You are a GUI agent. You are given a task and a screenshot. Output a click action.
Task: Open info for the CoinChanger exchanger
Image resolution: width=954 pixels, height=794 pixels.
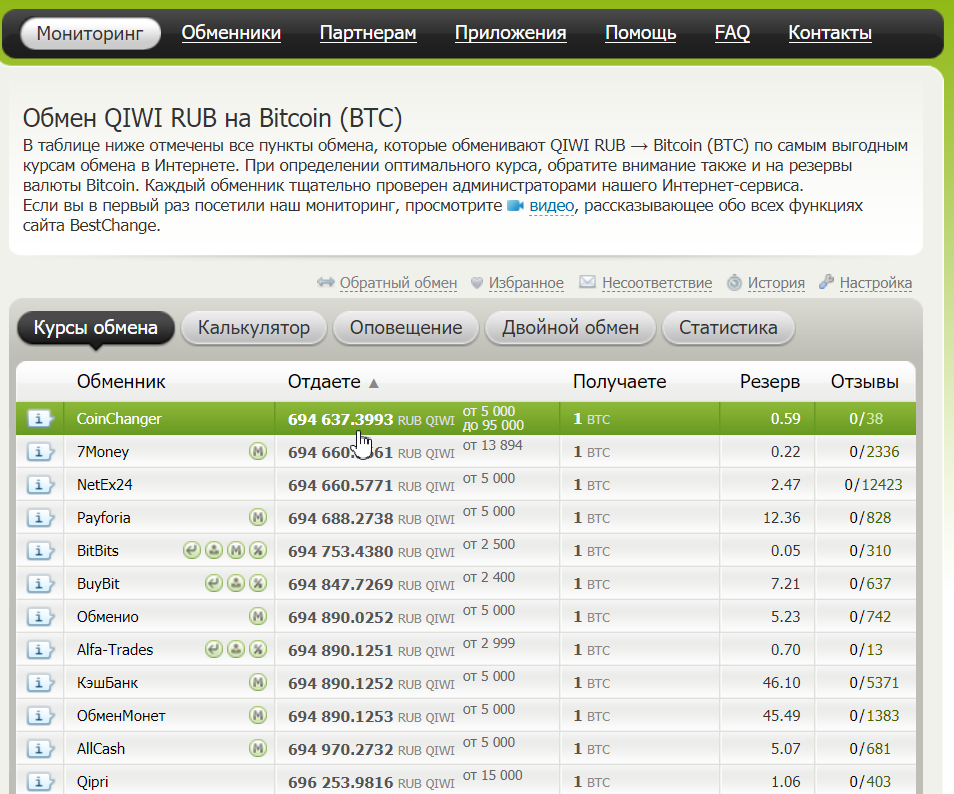click(40, 419)
